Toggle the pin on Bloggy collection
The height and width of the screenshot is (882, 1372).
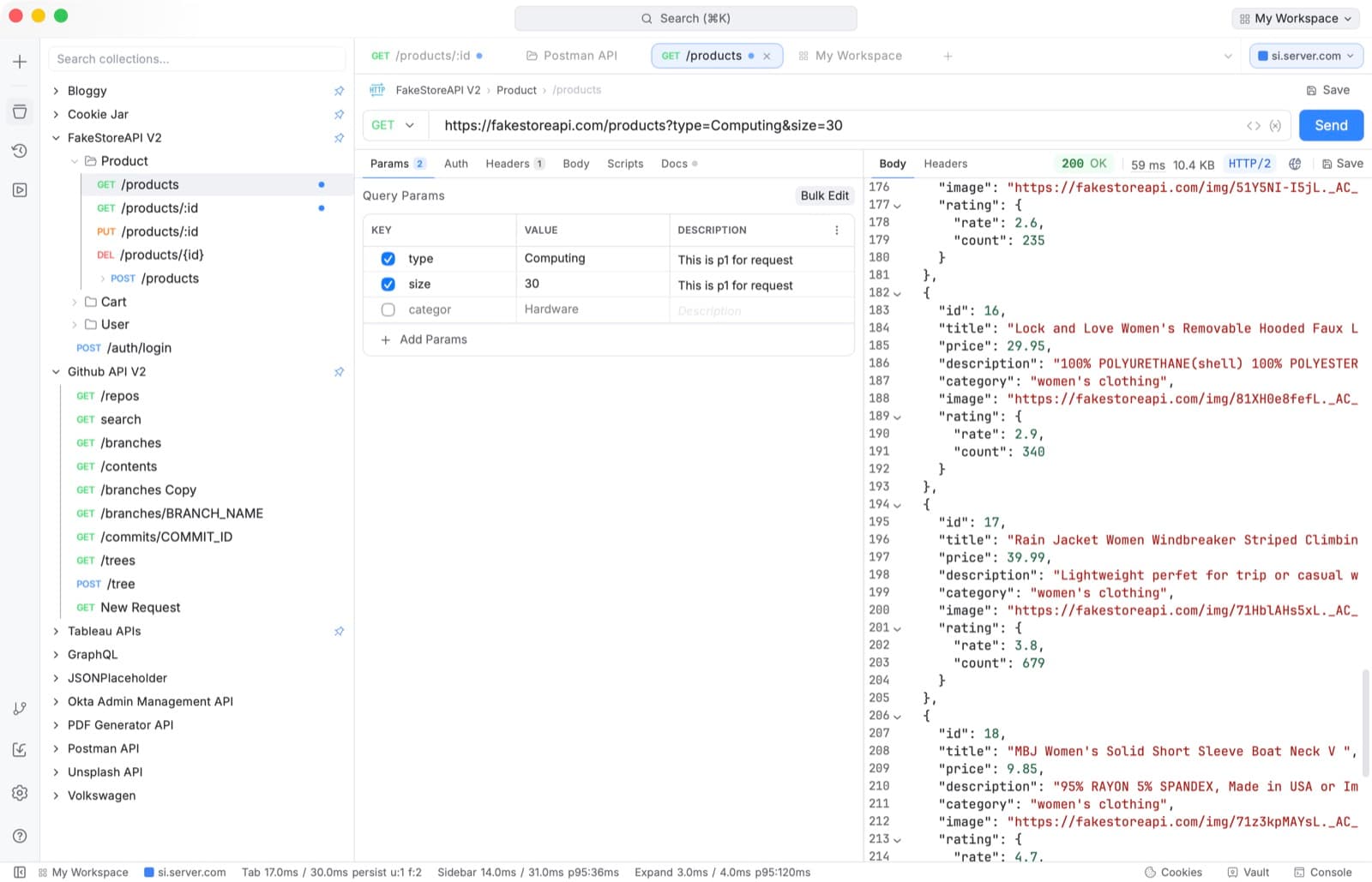click(x=339, y=91)
